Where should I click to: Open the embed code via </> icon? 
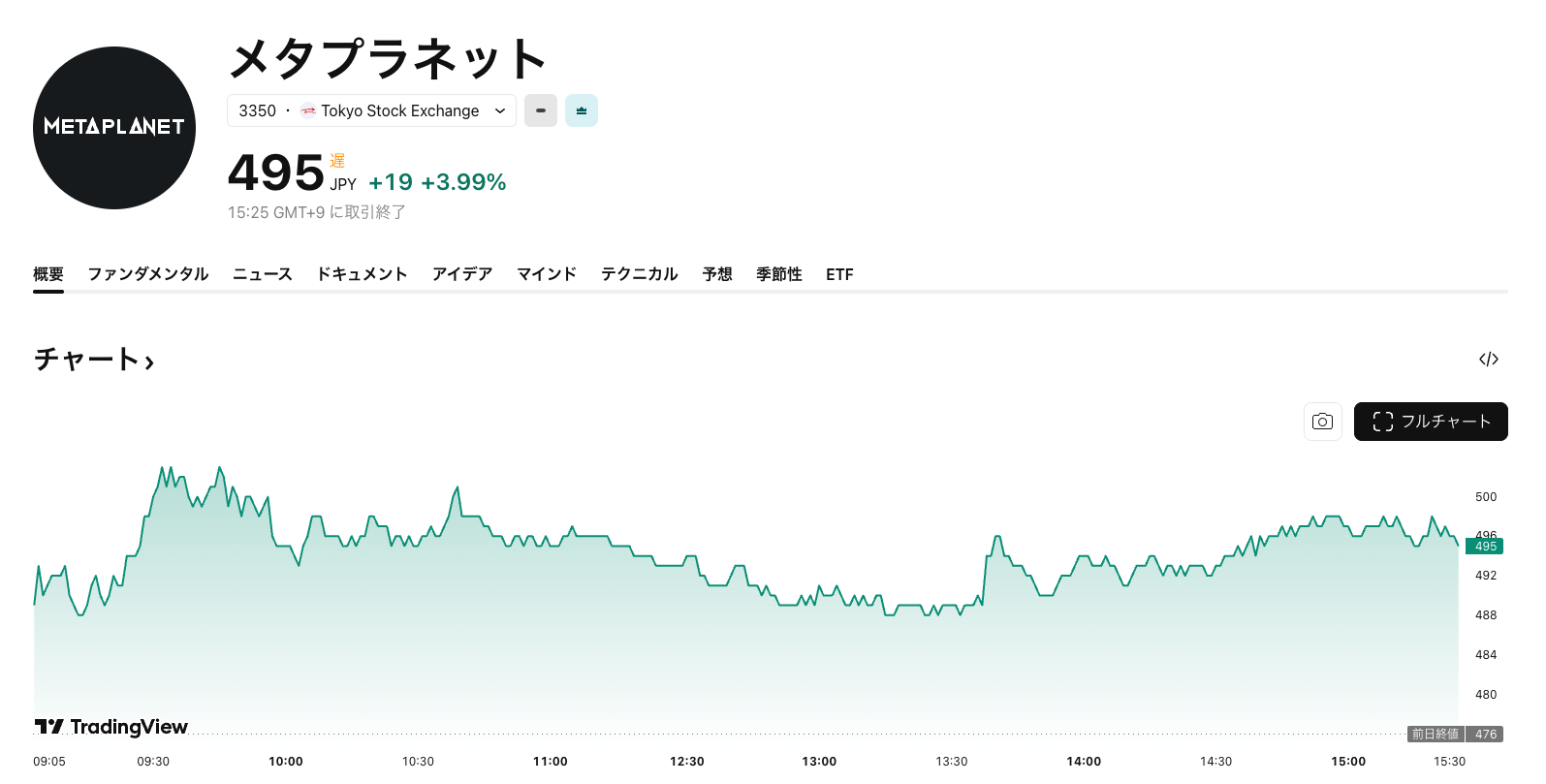[1489, 359]
